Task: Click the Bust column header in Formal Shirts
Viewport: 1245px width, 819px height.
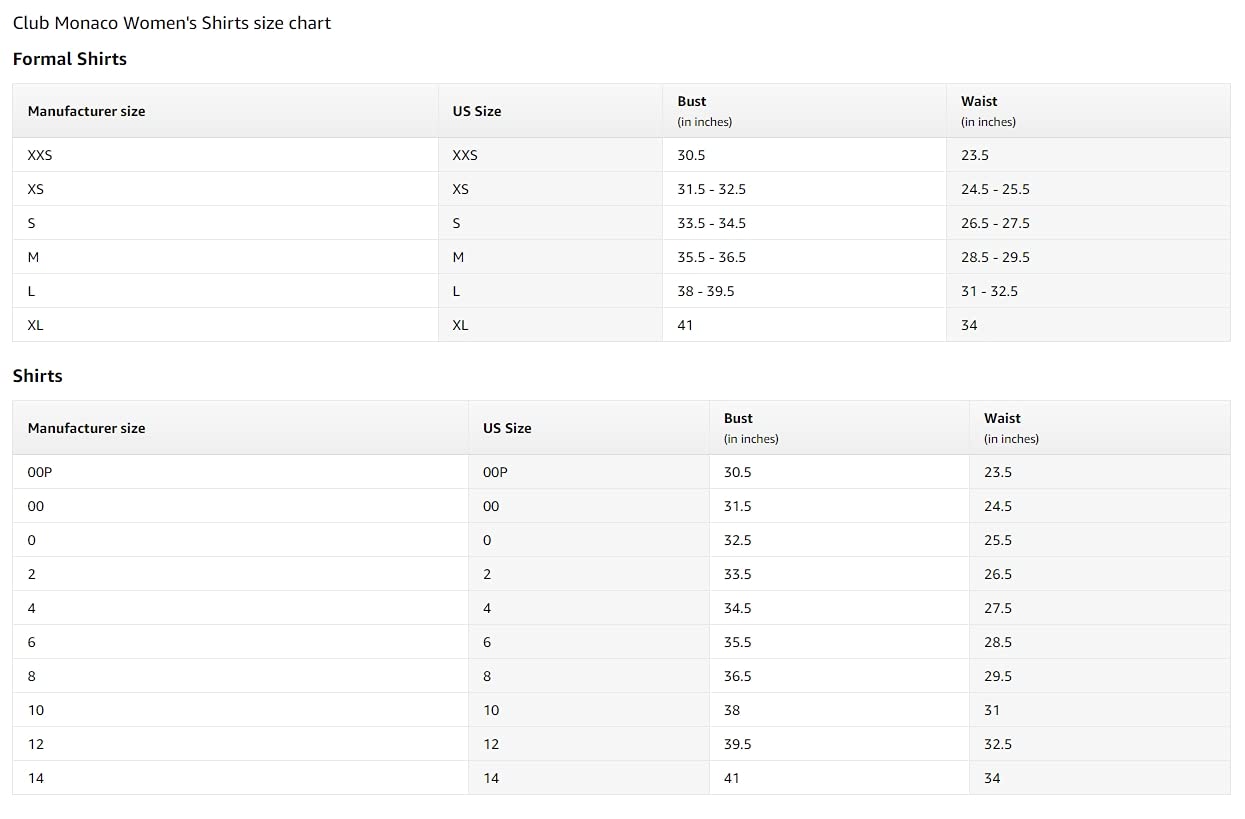Action: pyautogui.click(x=804, y=111)
